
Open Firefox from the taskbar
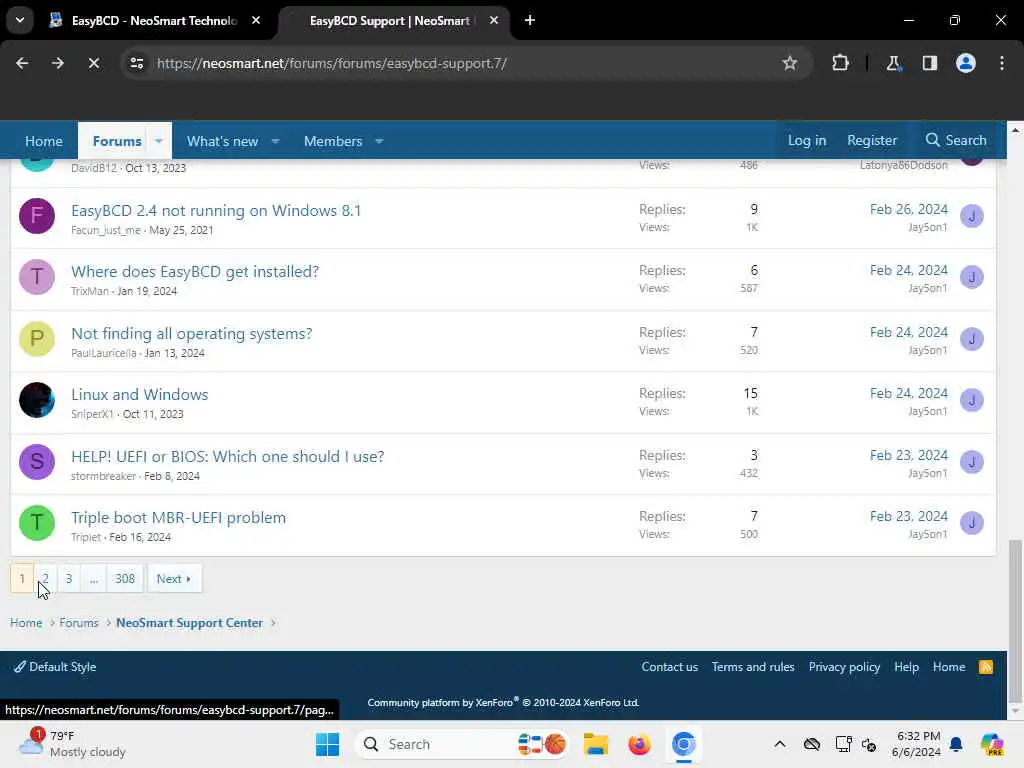tap(639, 744)
